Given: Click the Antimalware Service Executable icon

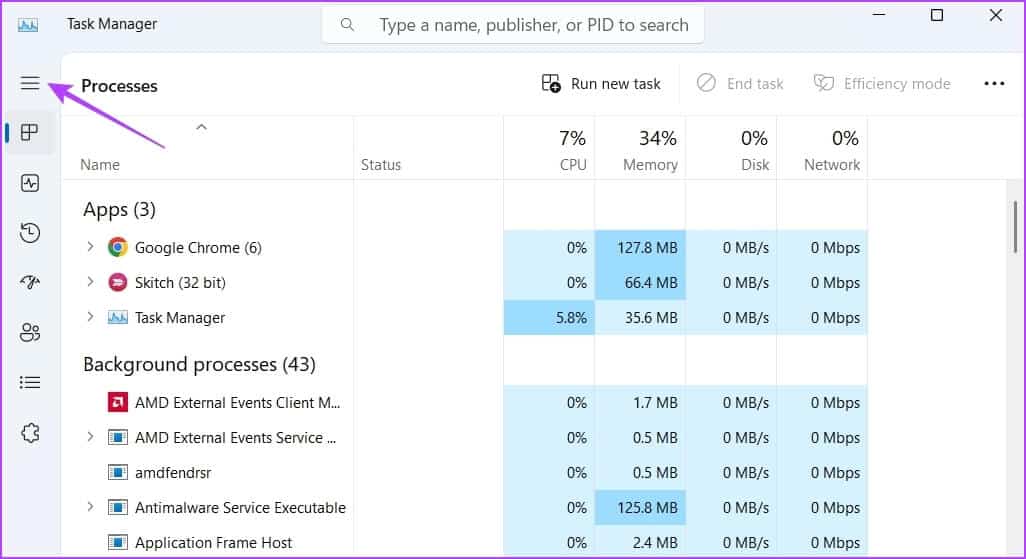Looking at the screenshot, I should (x=118, y=507).
